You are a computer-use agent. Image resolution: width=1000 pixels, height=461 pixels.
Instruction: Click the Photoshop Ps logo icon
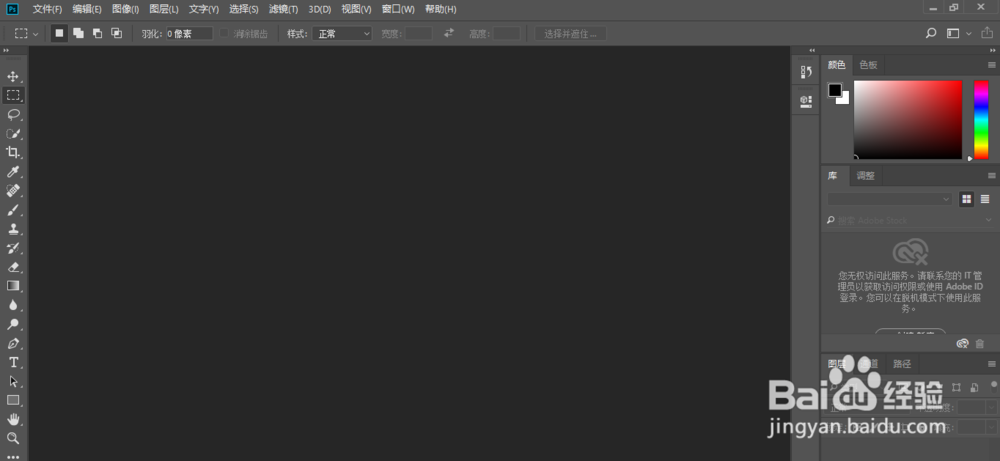pyautogui.click(x=13, y=9)
